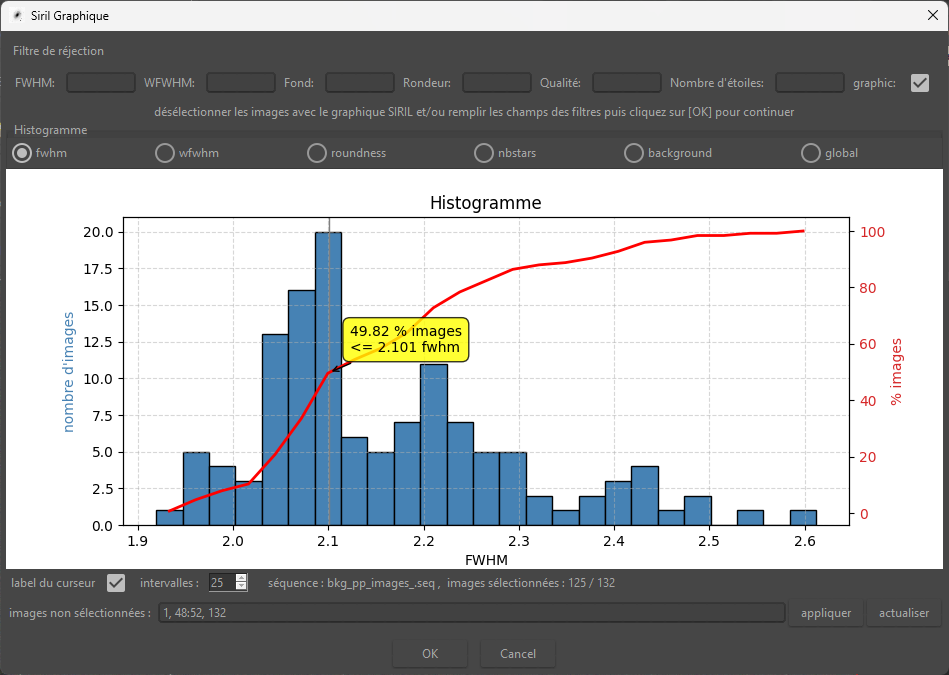The width and height of the screenshot is (949, 675).
Task: Choose the roundness histogram option
Action: tap(317, 153)
